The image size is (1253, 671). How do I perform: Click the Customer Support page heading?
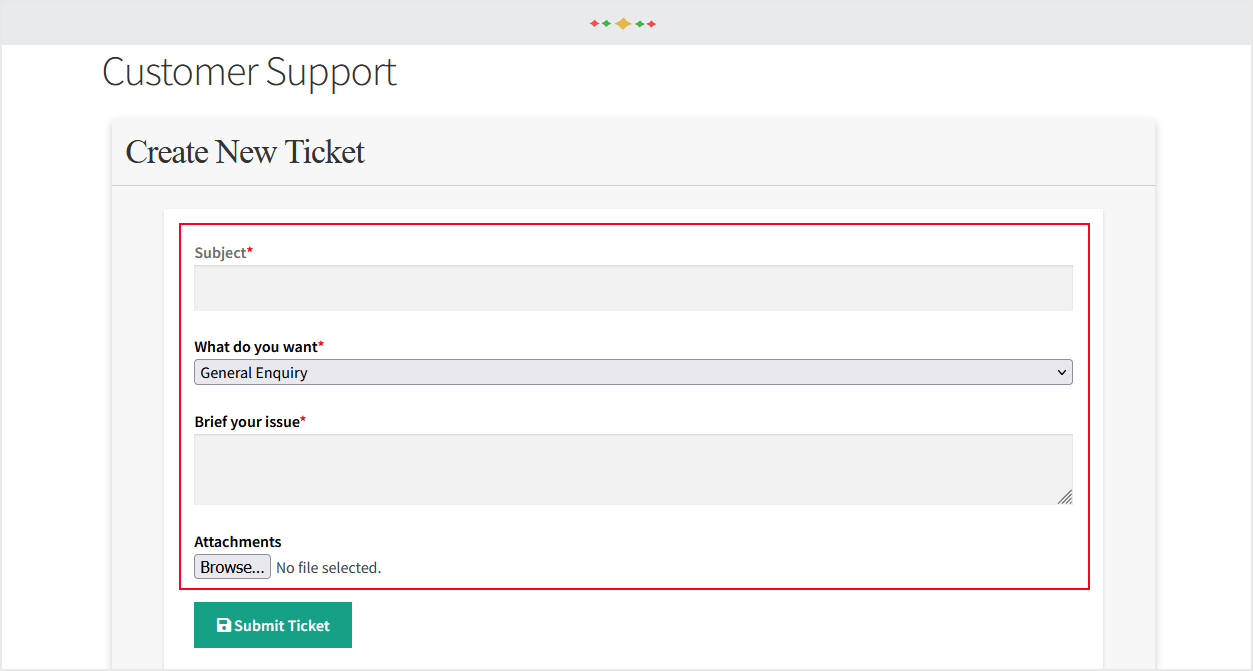click(x=249, y=71)
